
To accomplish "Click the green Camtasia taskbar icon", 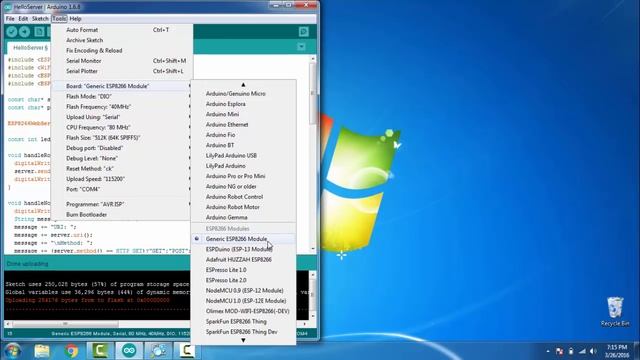I will tap(100, 351).
